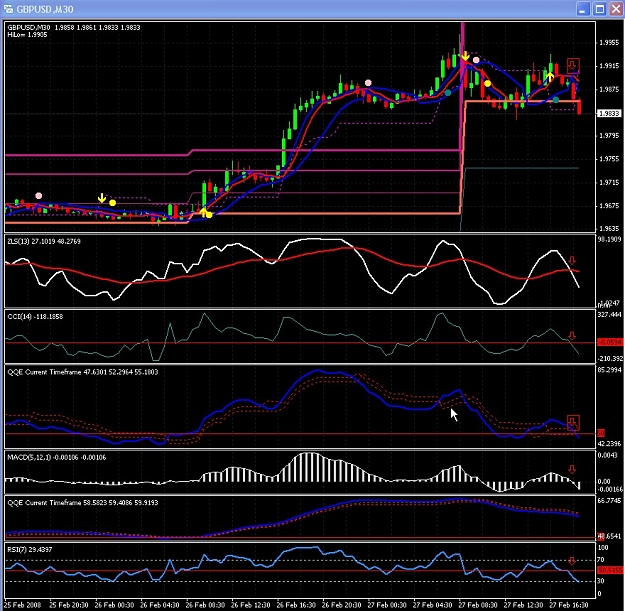Click the '27 Feb 08:30' time axis label
The height and width of the screenshot is (611, 625).
coord(478,605)
